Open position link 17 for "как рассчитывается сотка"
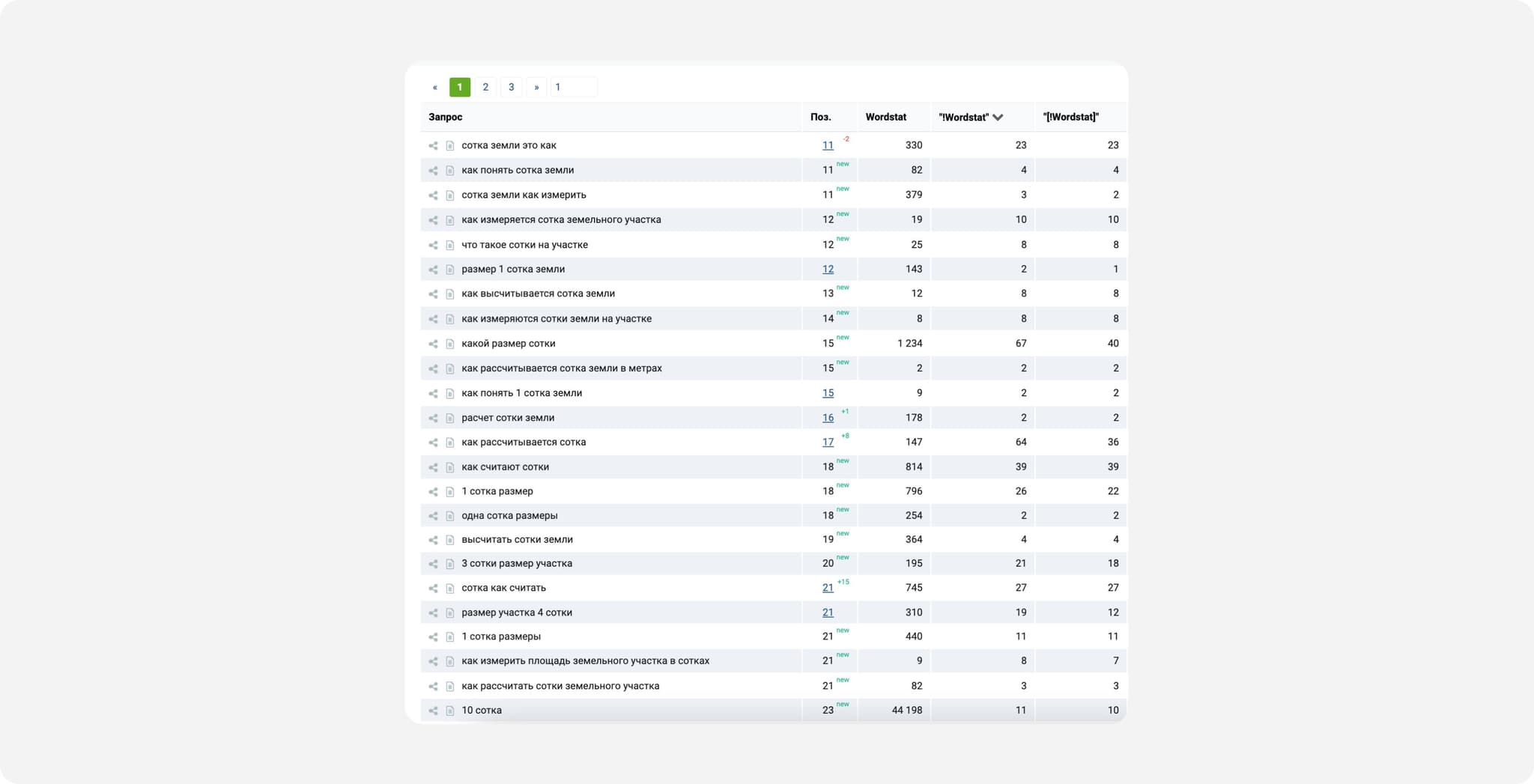Viewport: 1534px width, 784px height. [828, 443]
